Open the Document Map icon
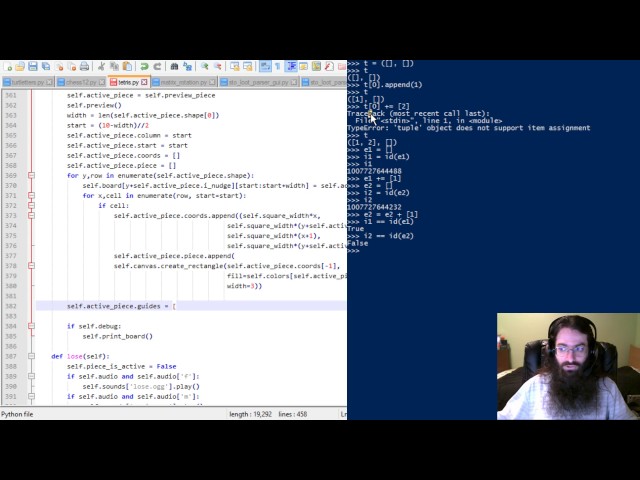This screenshot has height=480, width=640. 316,67
